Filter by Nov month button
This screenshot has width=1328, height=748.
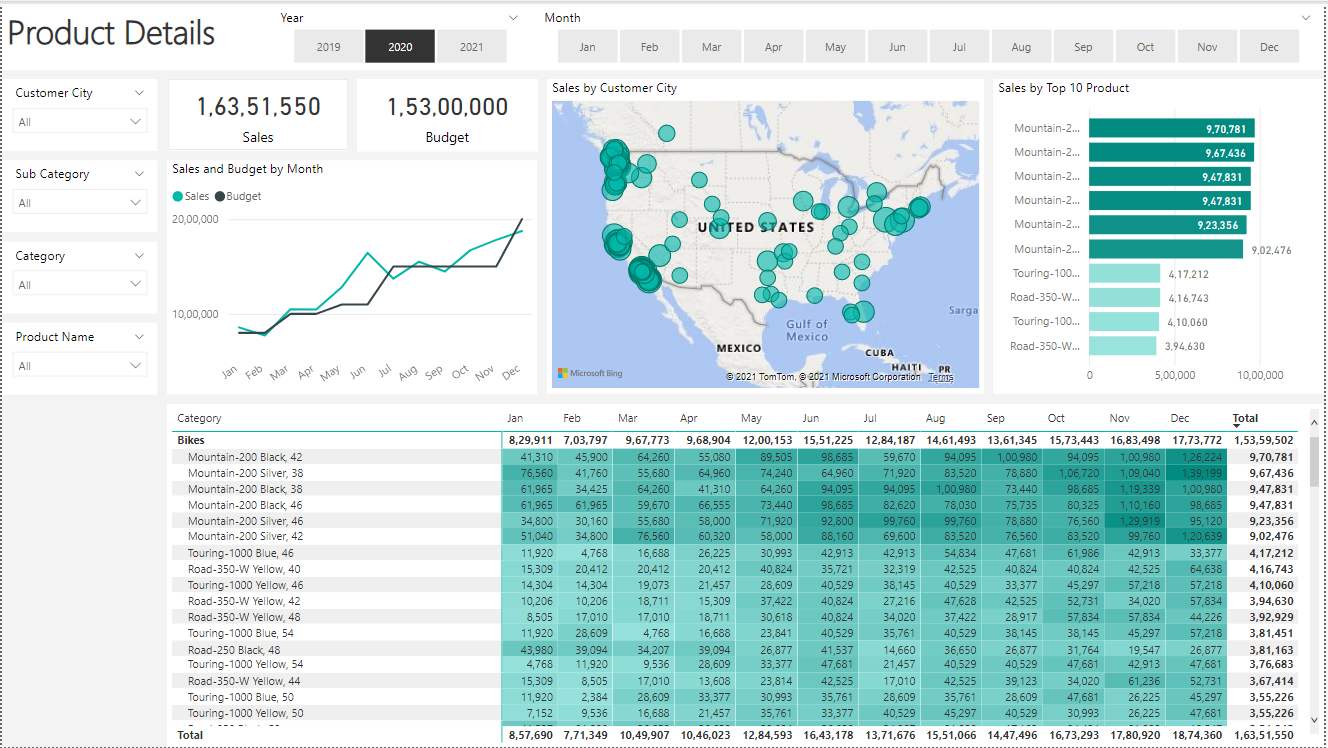click(x=1208, y=47)
